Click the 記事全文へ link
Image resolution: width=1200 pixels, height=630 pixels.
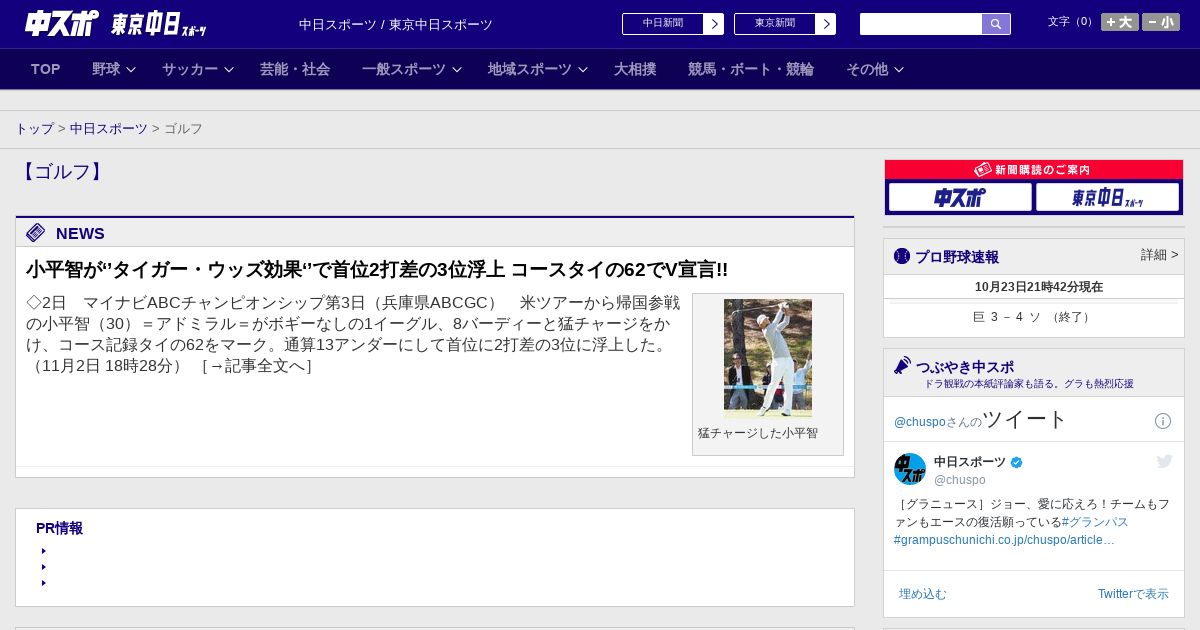point(257,366)
